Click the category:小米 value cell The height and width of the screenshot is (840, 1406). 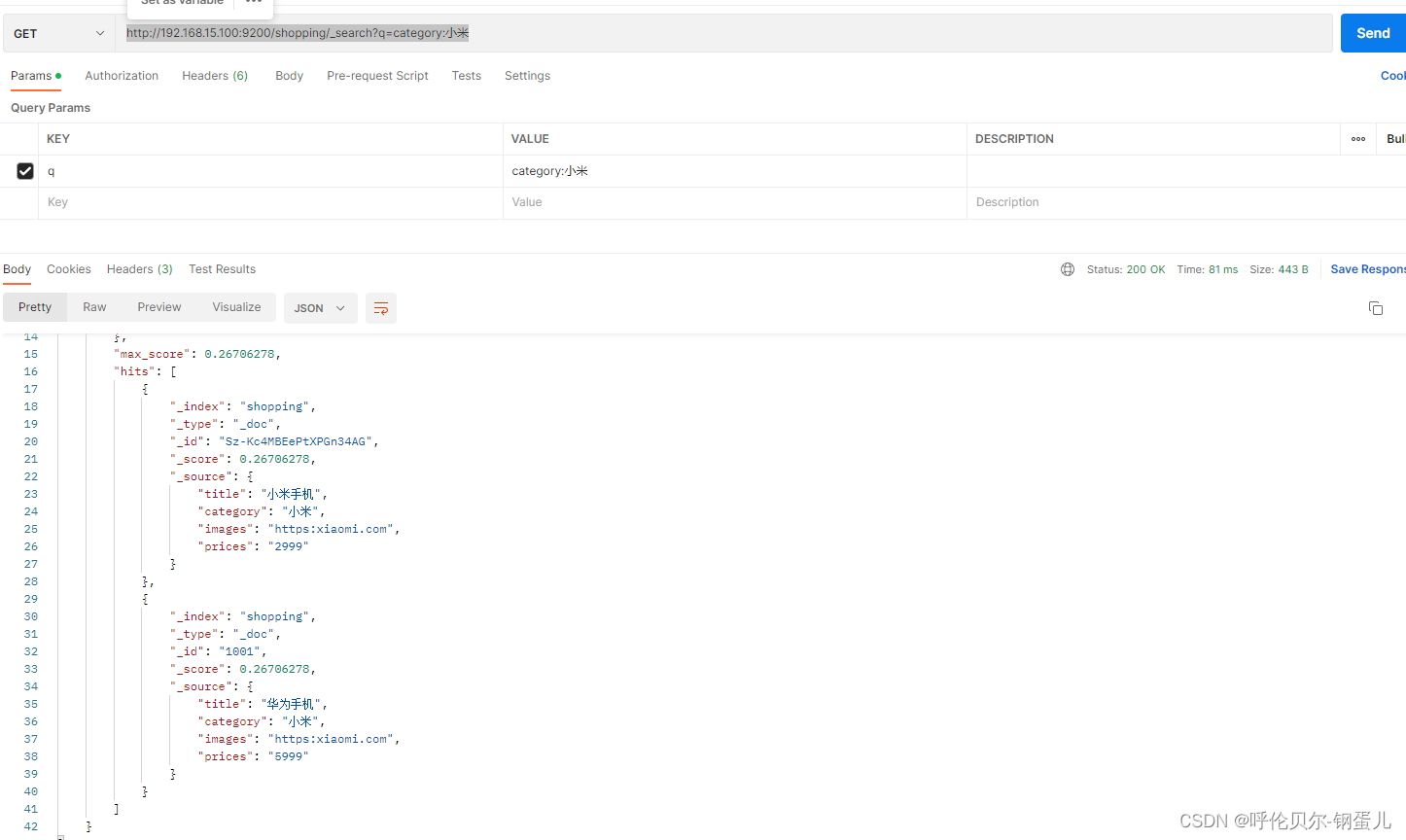[735, 171]
